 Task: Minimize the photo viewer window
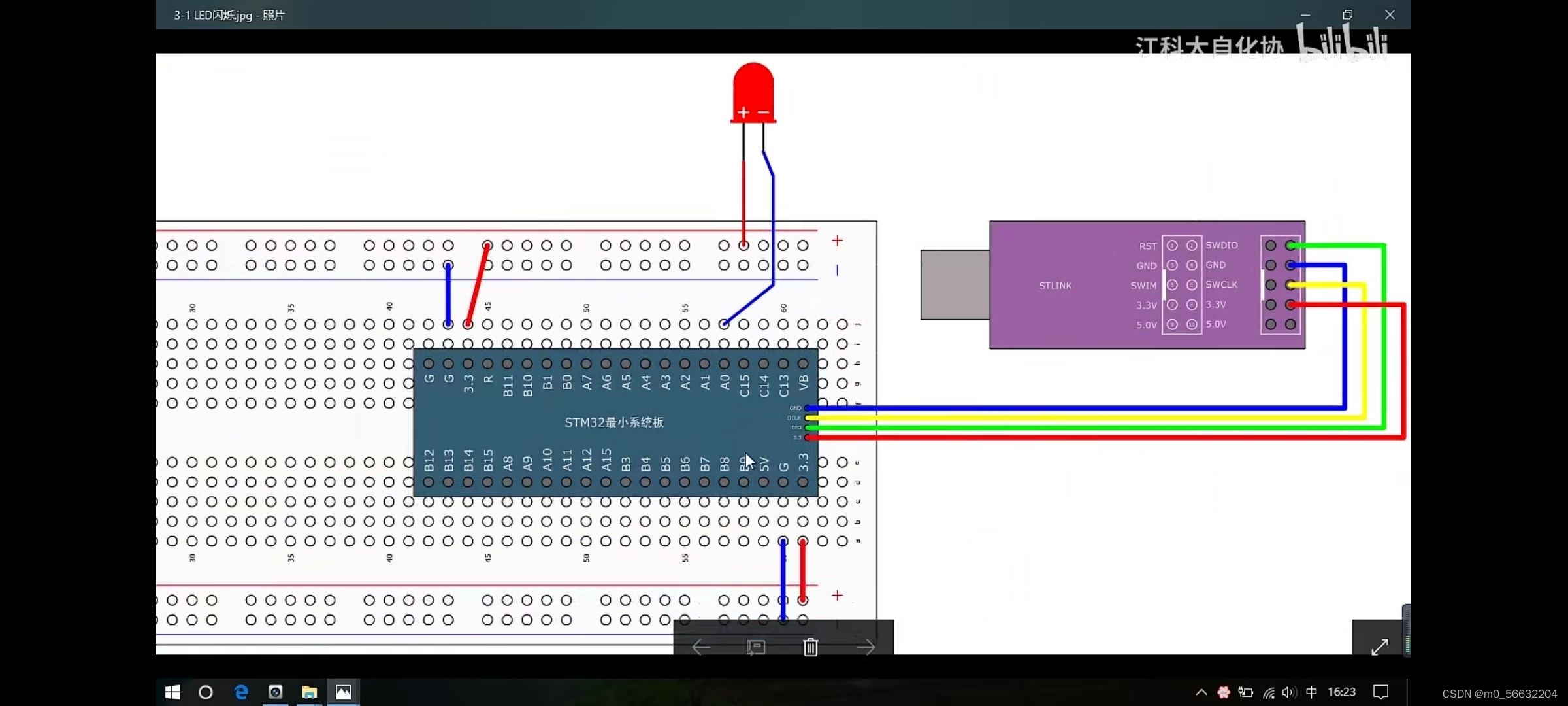coord(1305,15)
